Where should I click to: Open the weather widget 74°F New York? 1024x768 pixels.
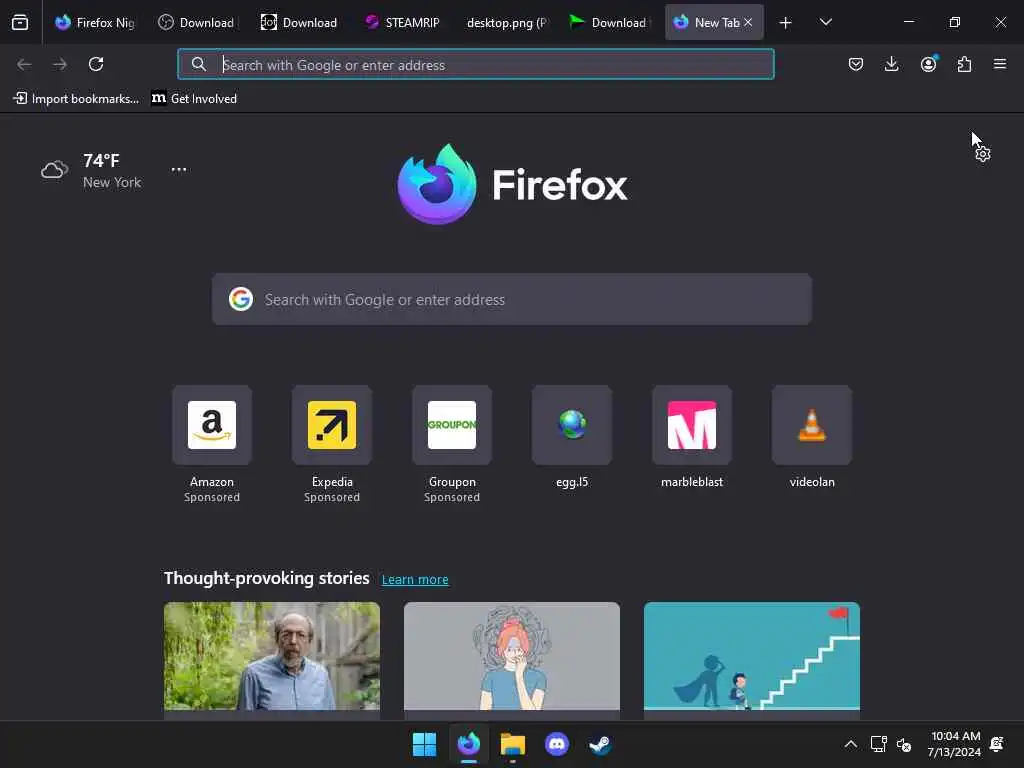tap(91, 171)
